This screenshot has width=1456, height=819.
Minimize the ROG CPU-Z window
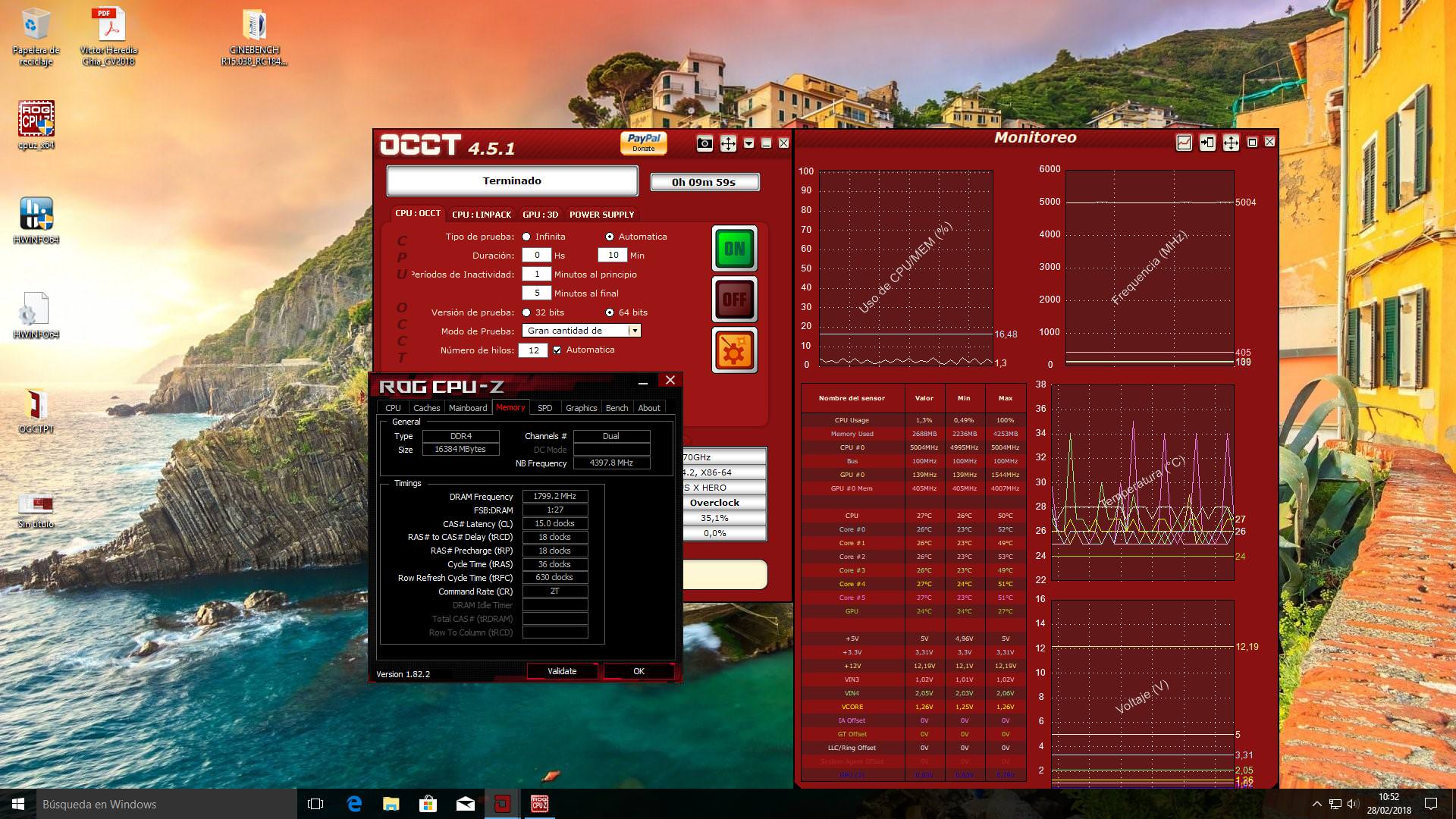click(643, 382)
